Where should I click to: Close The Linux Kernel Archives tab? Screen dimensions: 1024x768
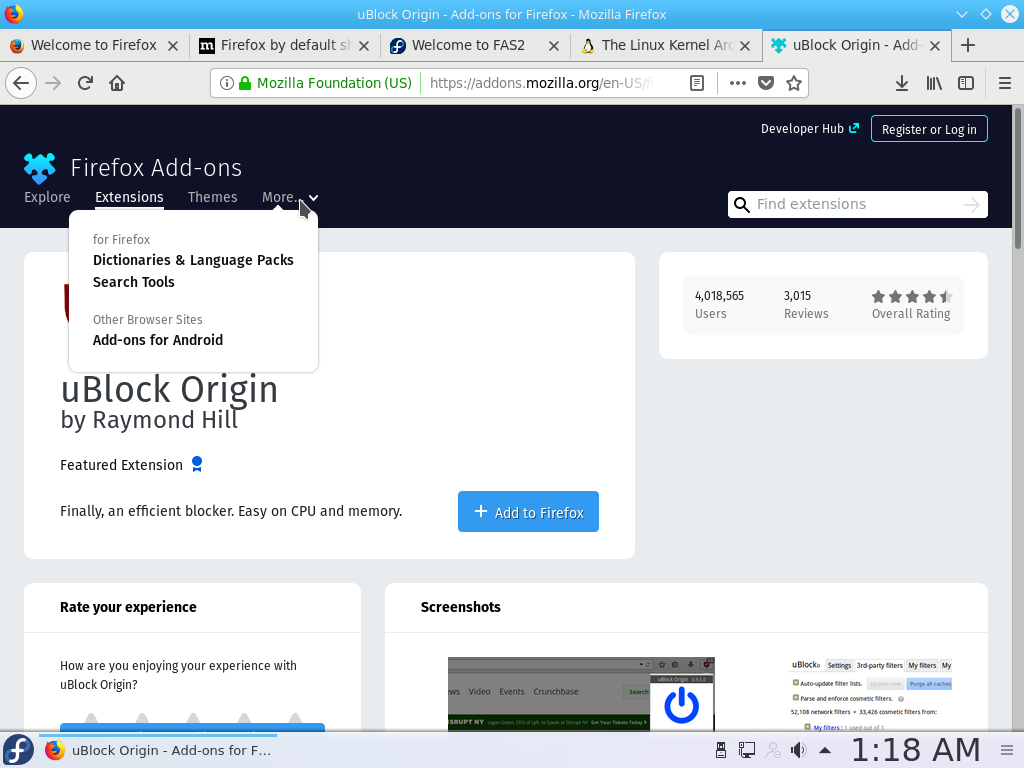pyautogui.click(x=744, y=46)
